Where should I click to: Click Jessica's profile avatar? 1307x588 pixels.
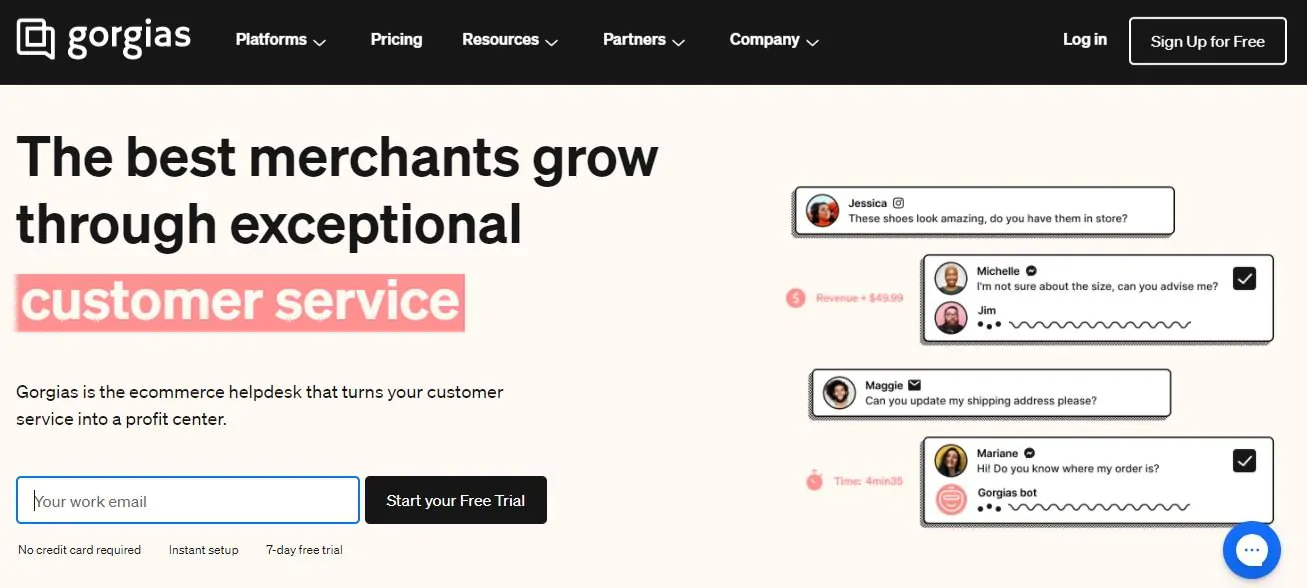(x=822, y=211)
